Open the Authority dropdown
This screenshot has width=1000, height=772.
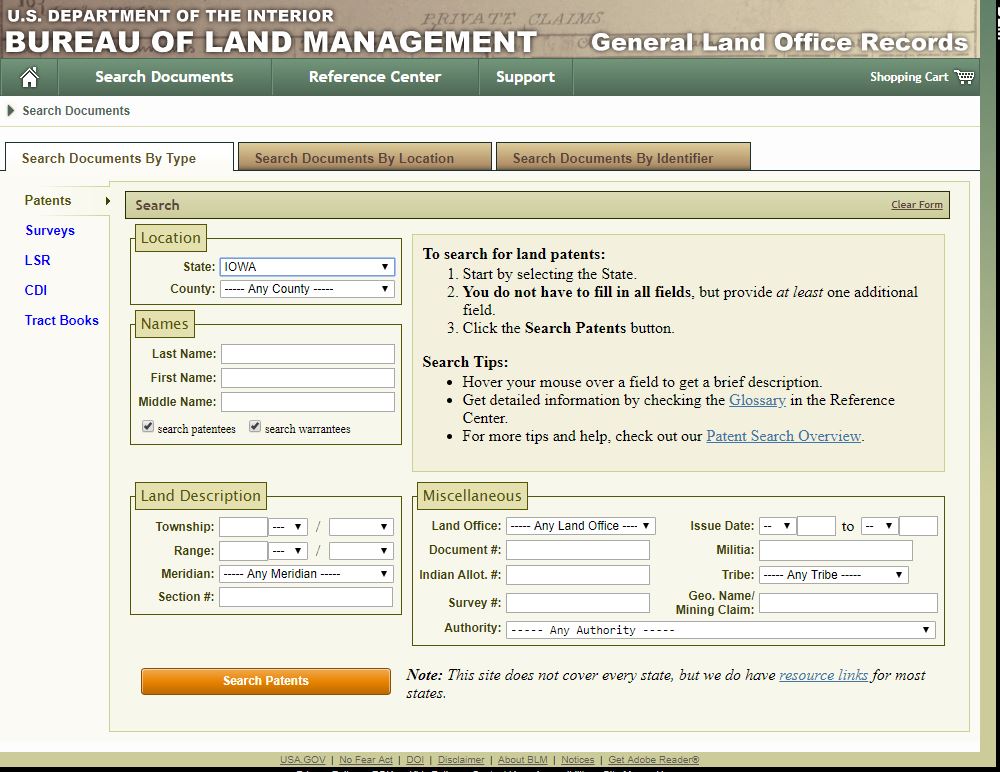click(x=721, y=630)
